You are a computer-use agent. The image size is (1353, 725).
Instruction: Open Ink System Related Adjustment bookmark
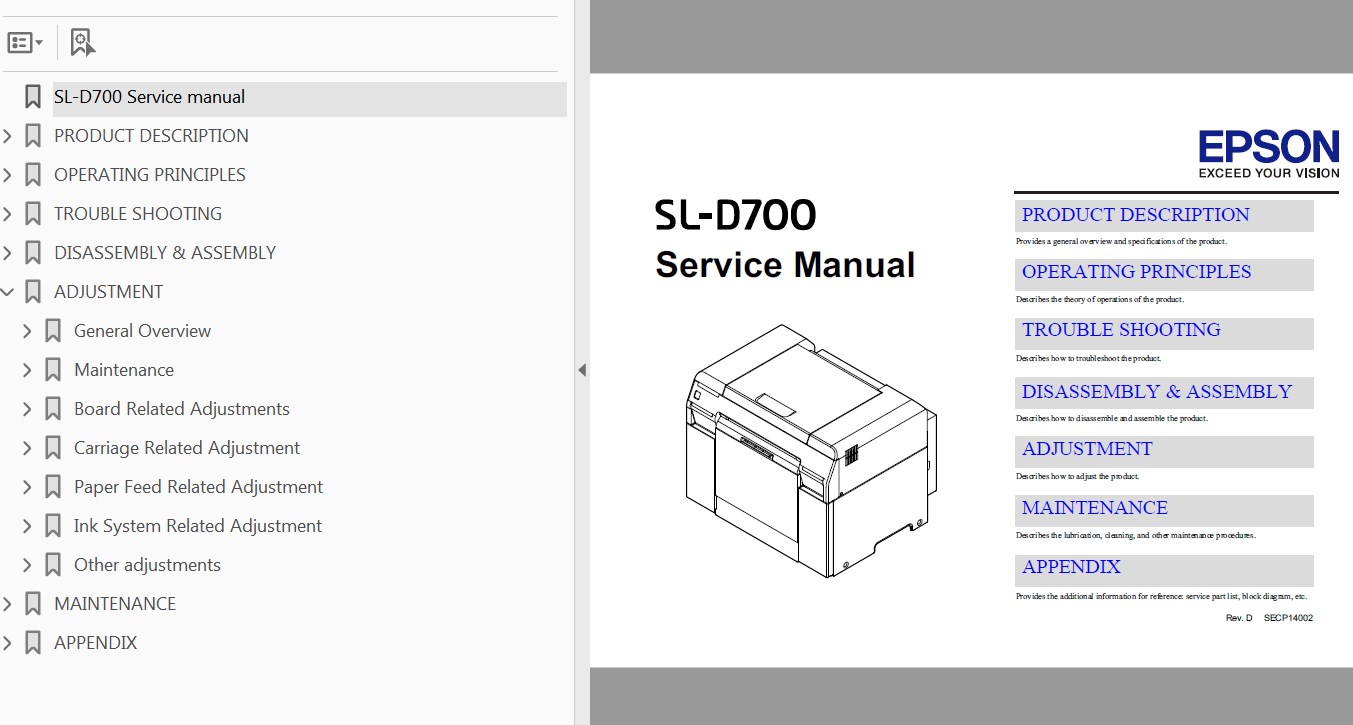click(198, 526)
